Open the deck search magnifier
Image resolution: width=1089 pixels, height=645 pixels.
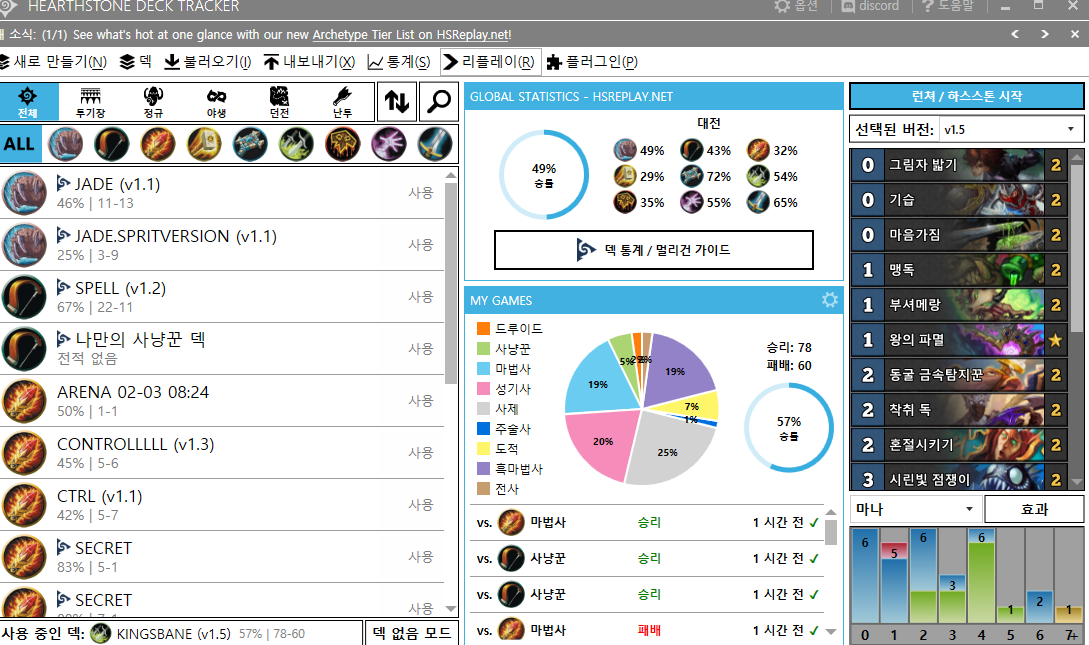point(439,101)
